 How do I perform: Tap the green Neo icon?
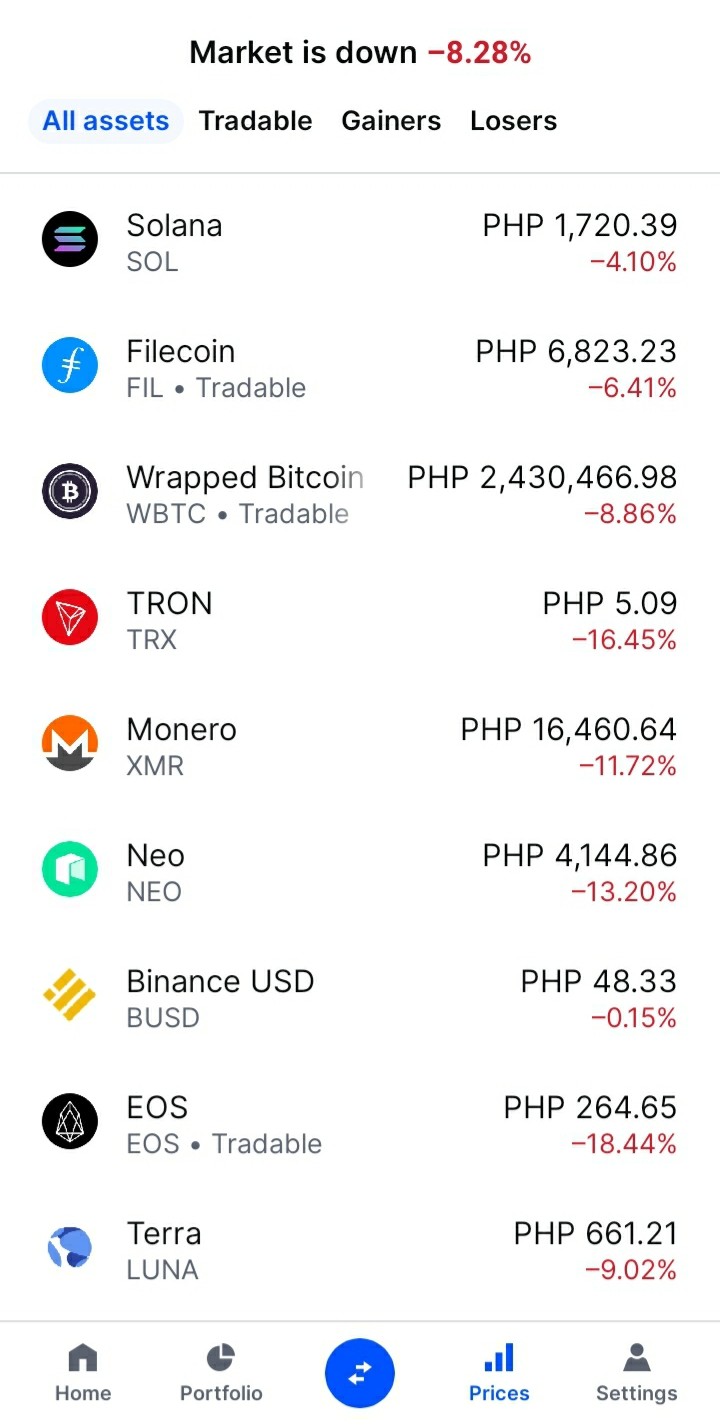(x=70, y=869)
